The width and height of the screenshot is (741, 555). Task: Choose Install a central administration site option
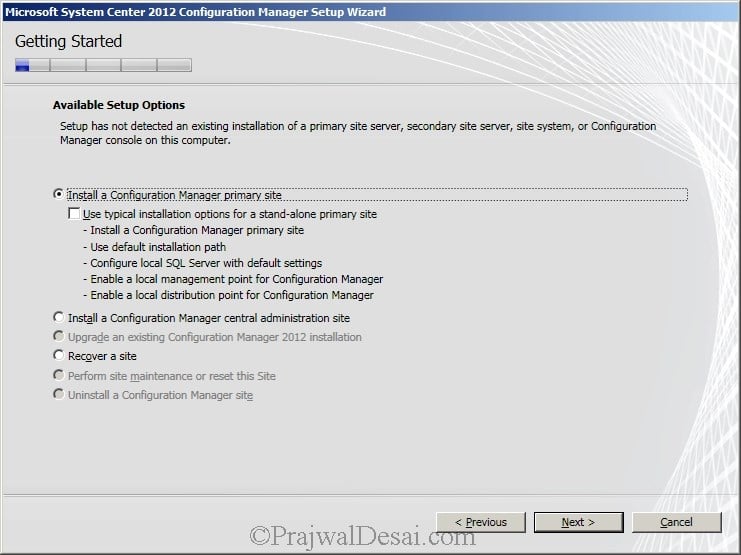click(59, 317)
